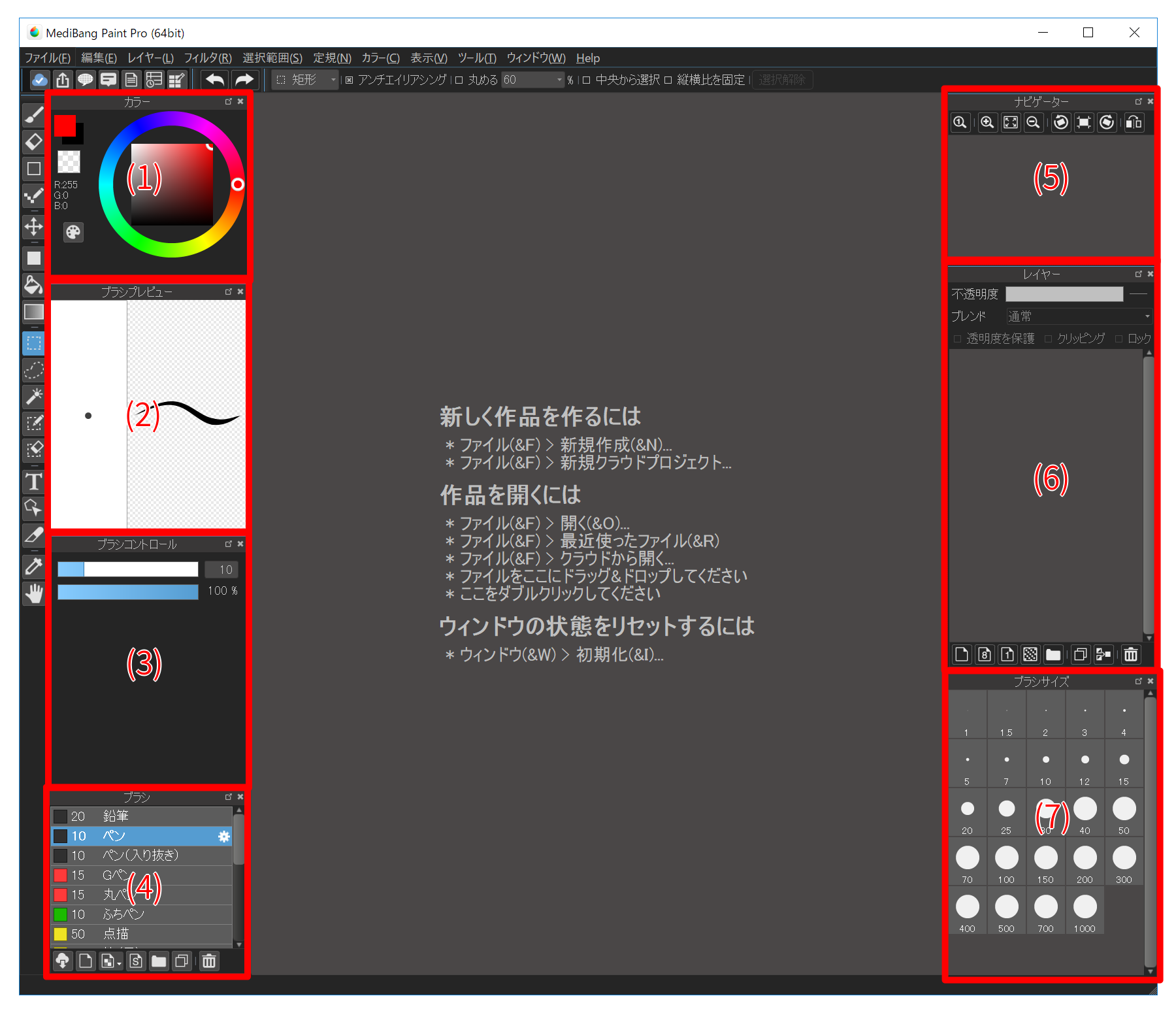1176x1013 pixels.
Task: Open the ブレンド mode dropdown showing 通常
Action: coord(1079,316)
